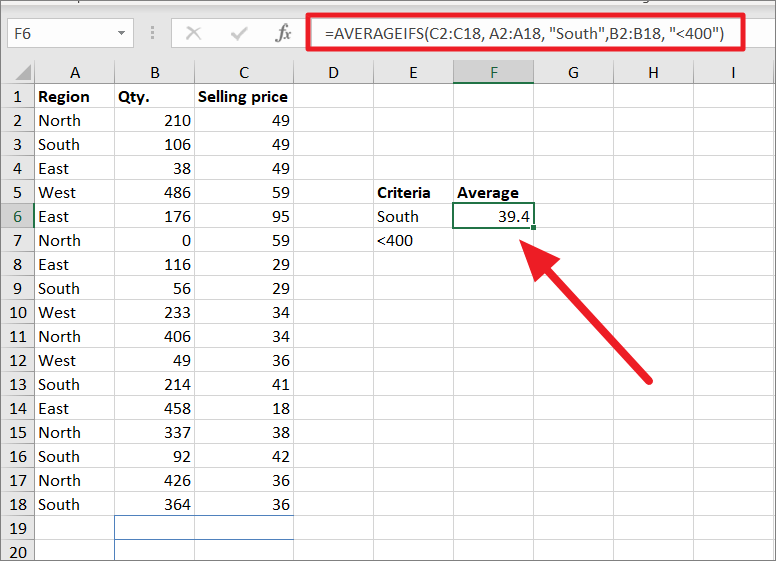This screenshot has height=561, width=776.
Task: Select column G header
Action: (573, 72)
